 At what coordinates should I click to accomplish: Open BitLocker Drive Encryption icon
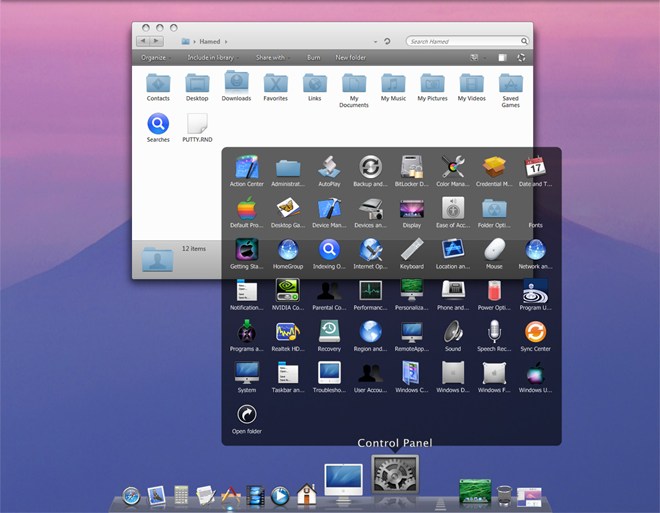(412, 167)
